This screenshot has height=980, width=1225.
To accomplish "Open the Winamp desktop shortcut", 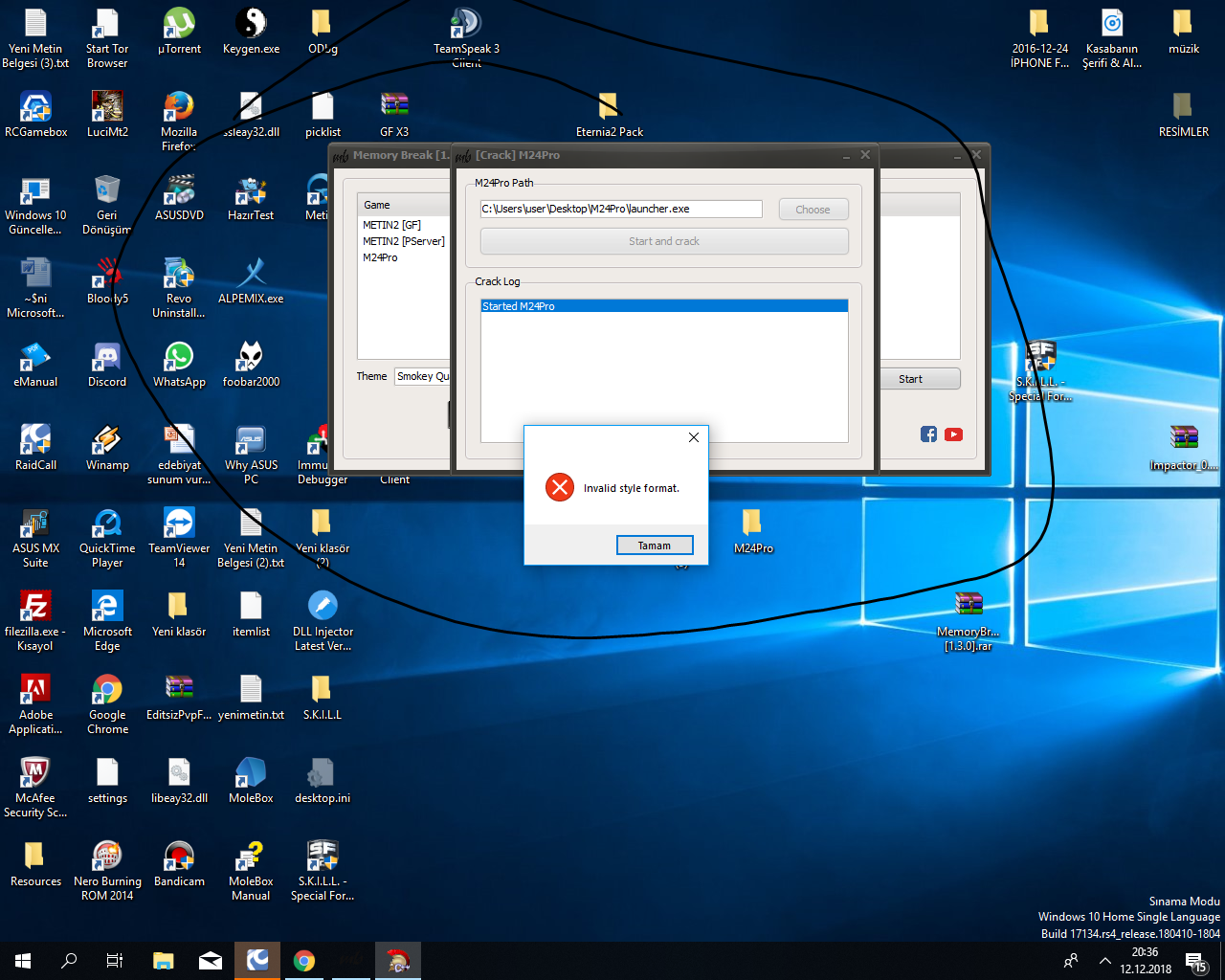I will [x=107, y=448].
